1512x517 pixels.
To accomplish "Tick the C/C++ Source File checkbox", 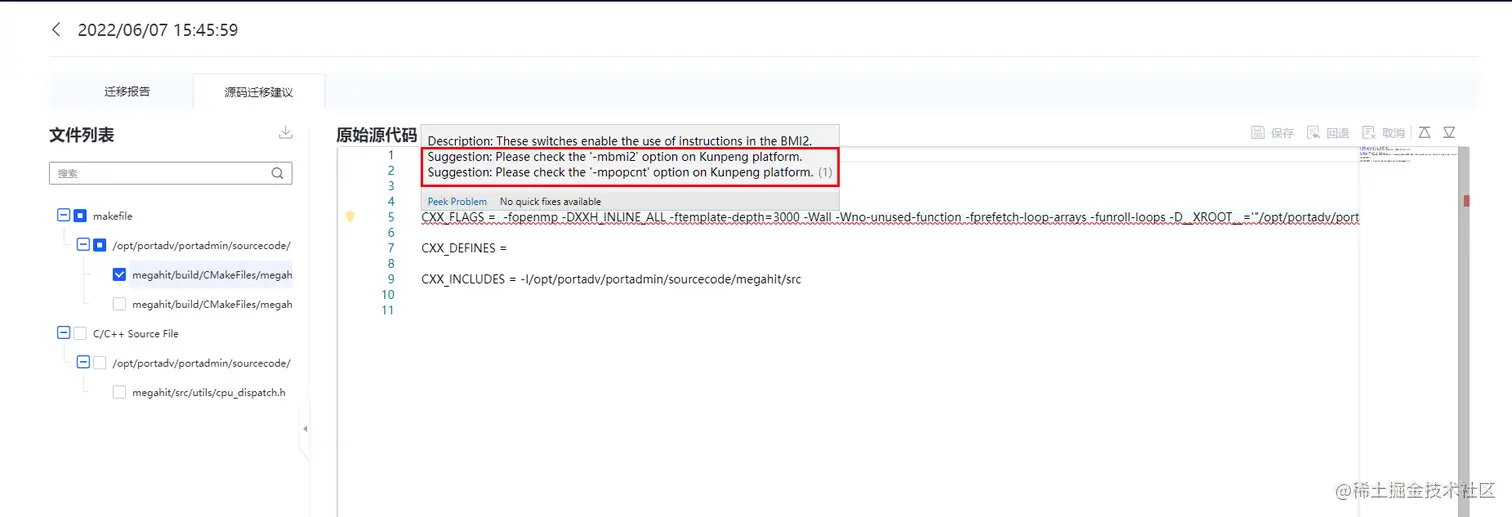I will (80, 333).
